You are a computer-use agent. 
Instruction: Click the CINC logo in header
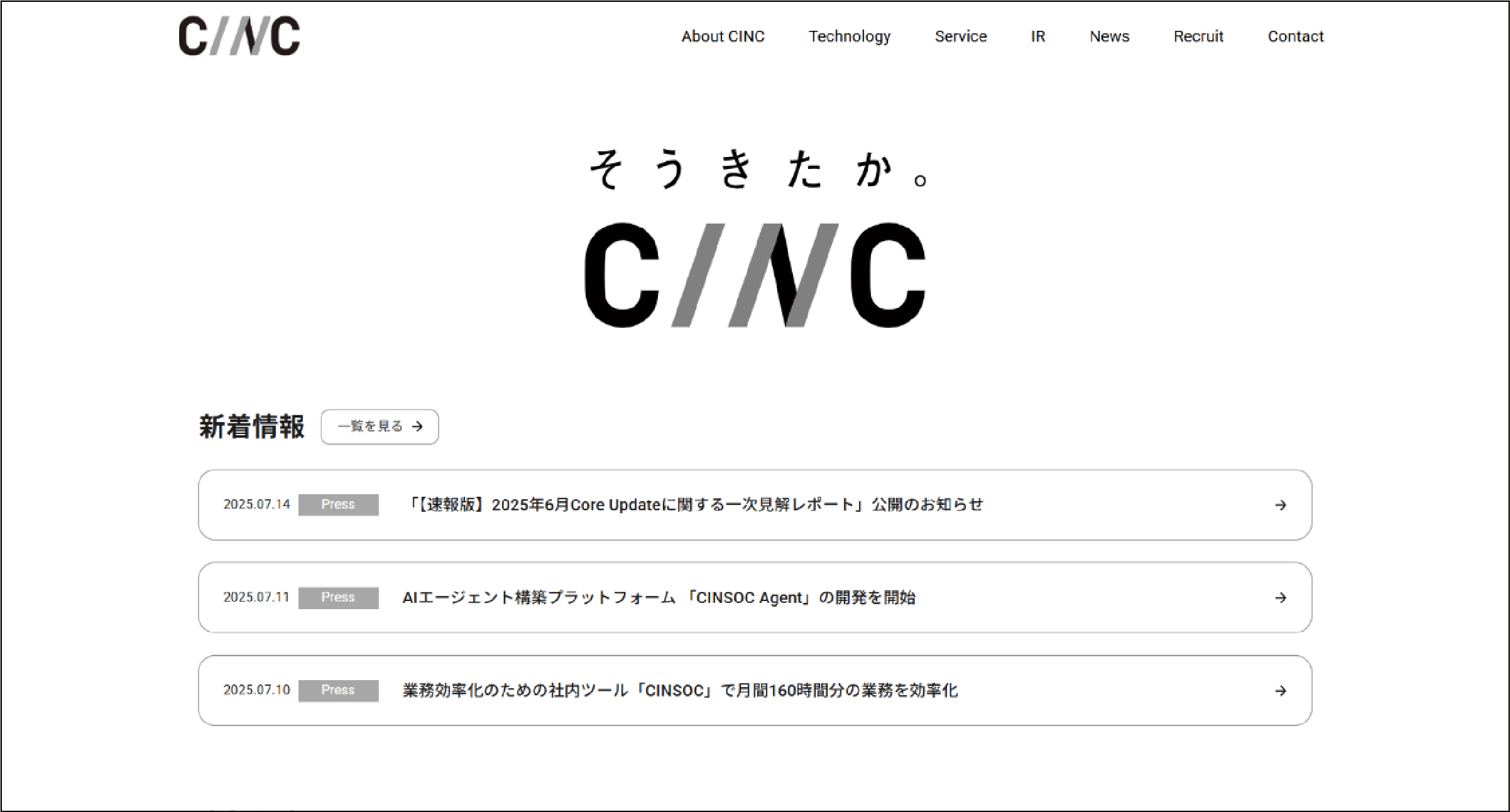pos(239,36)
